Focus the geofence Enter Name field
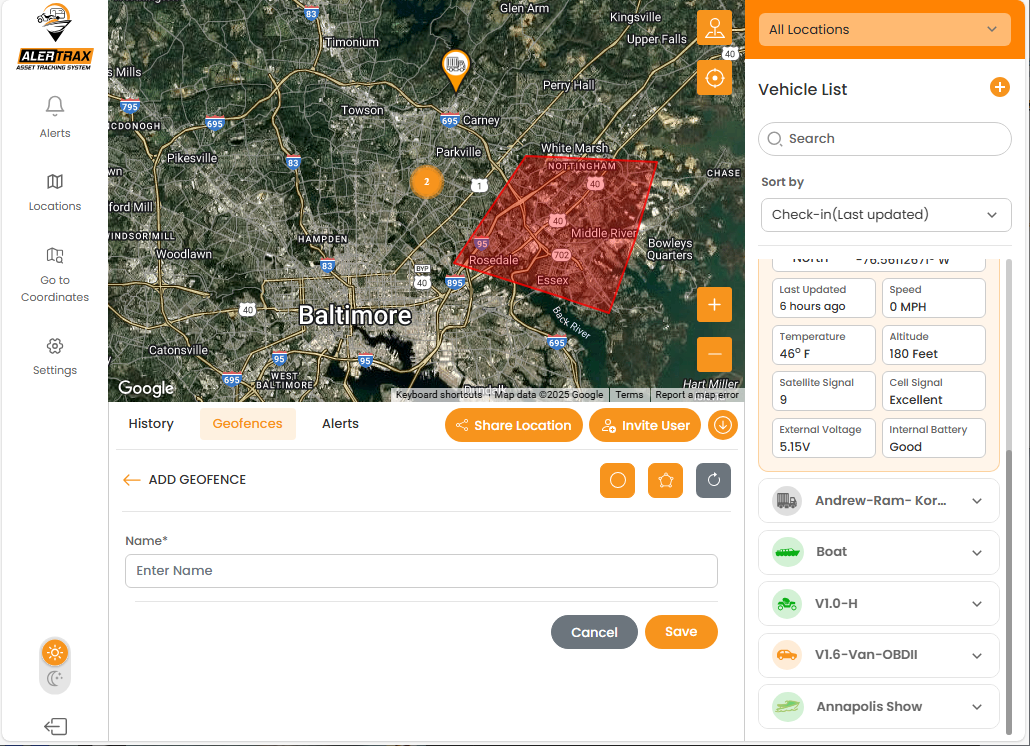1030x746 pixels. click(421, 571)
